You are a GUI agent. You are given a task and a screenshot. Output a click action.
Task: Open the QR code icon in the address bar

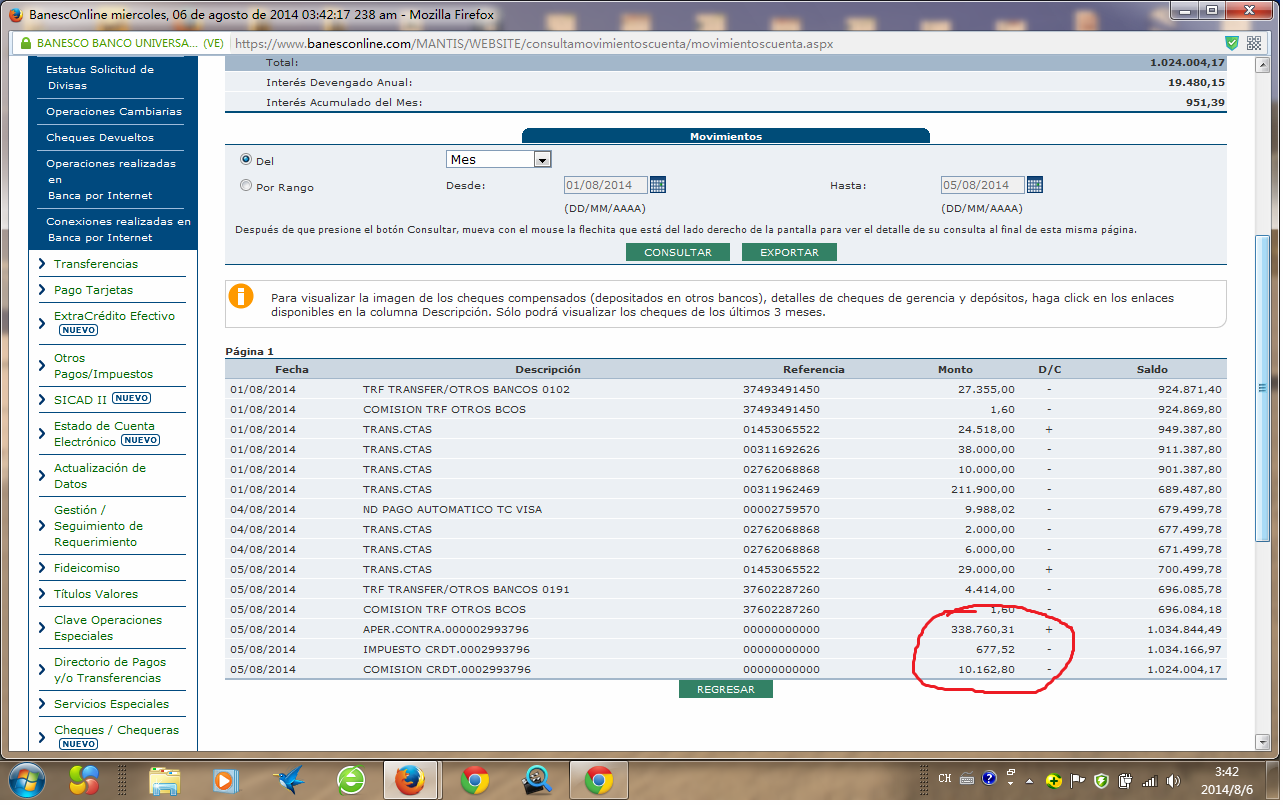tap(1254, 43)
